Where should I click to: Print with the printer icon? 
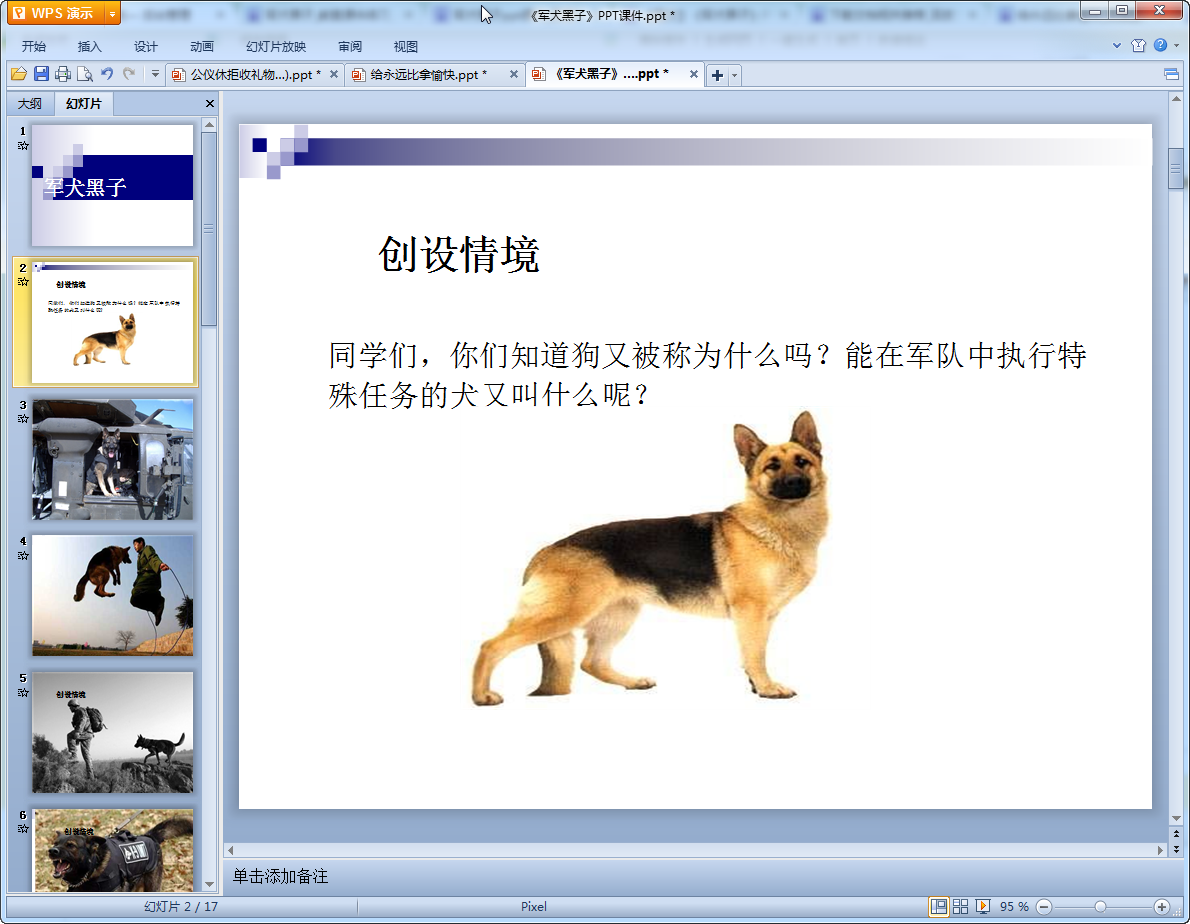coord(63,74)
